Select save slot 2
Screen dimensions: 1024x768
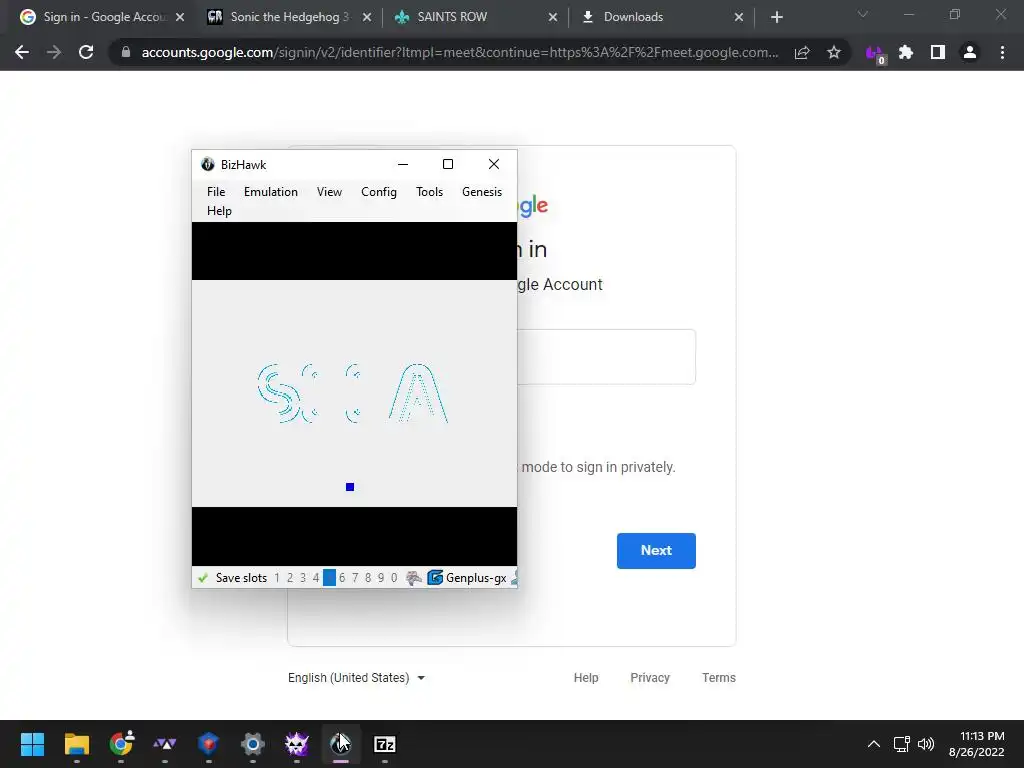pos(290,577)
